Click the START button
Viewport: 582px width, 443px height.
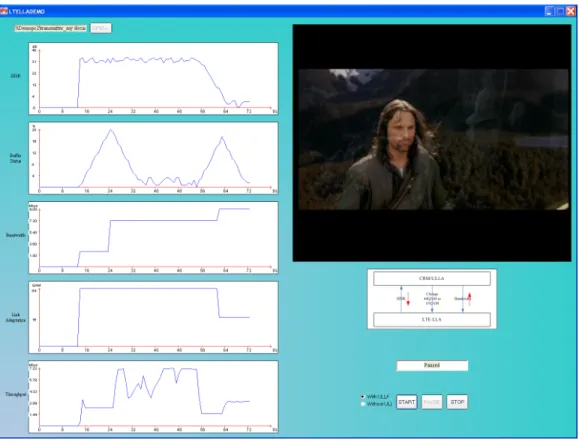pyautogui.click(x=406, y=402)
